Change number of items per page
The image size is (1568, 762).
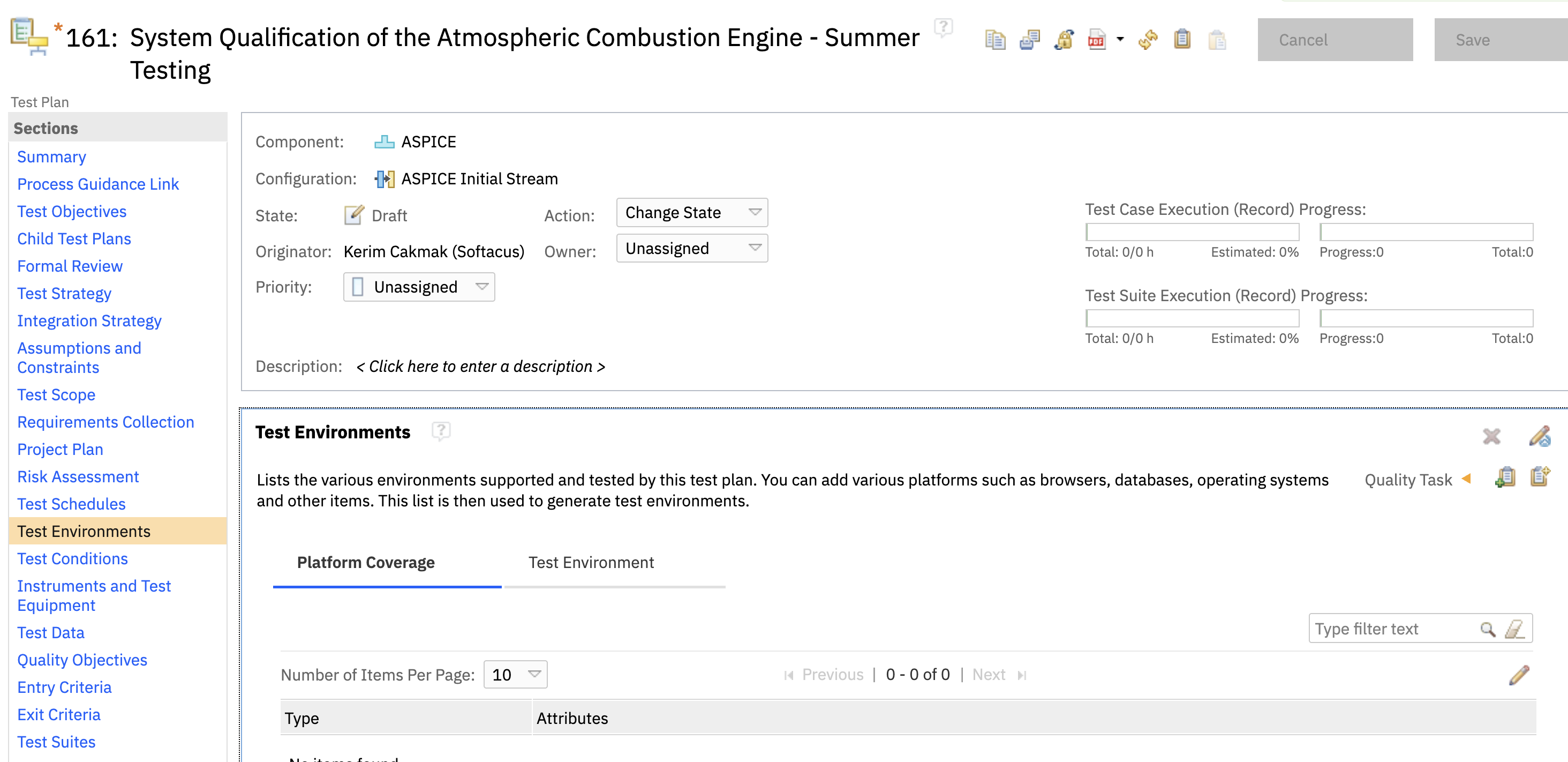point(514,674)
